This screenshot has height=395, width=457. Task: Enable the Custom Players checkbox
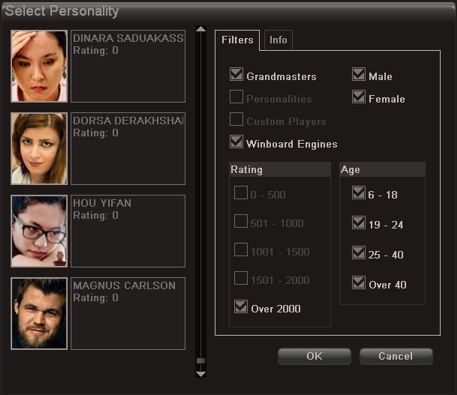236,119
